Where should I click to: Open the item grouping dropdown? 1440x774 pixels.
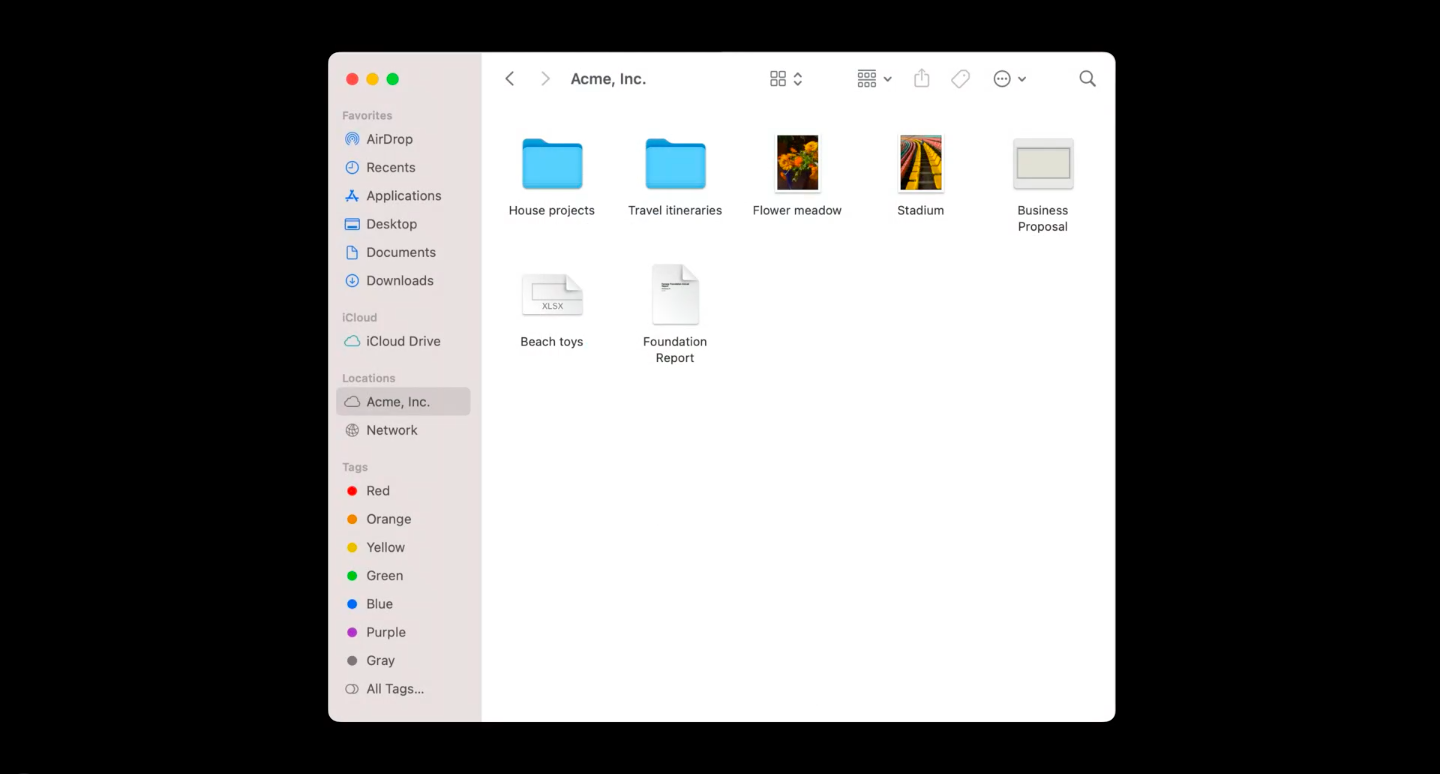[x=872, y=78]
